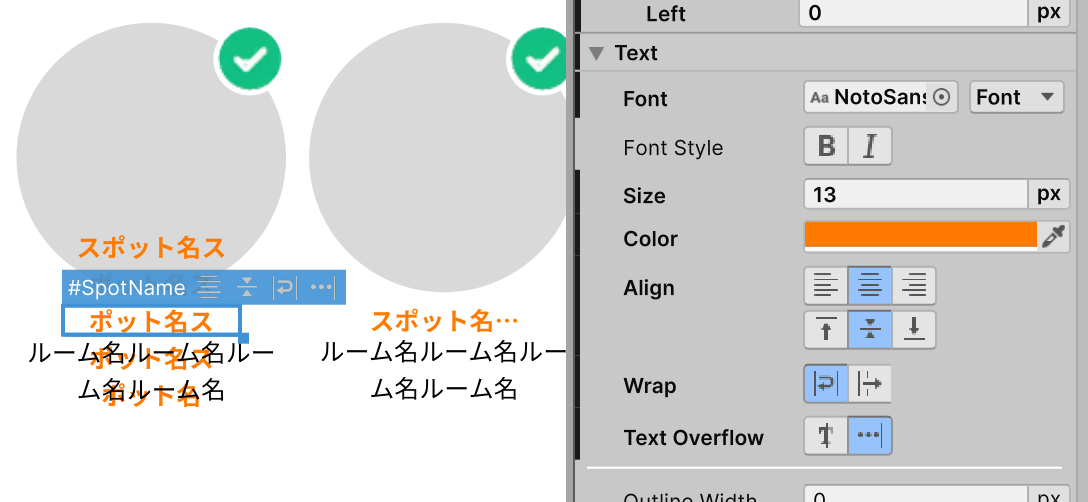
Task: Set vertical text alignment to bottom
Action: pos(914,329)
